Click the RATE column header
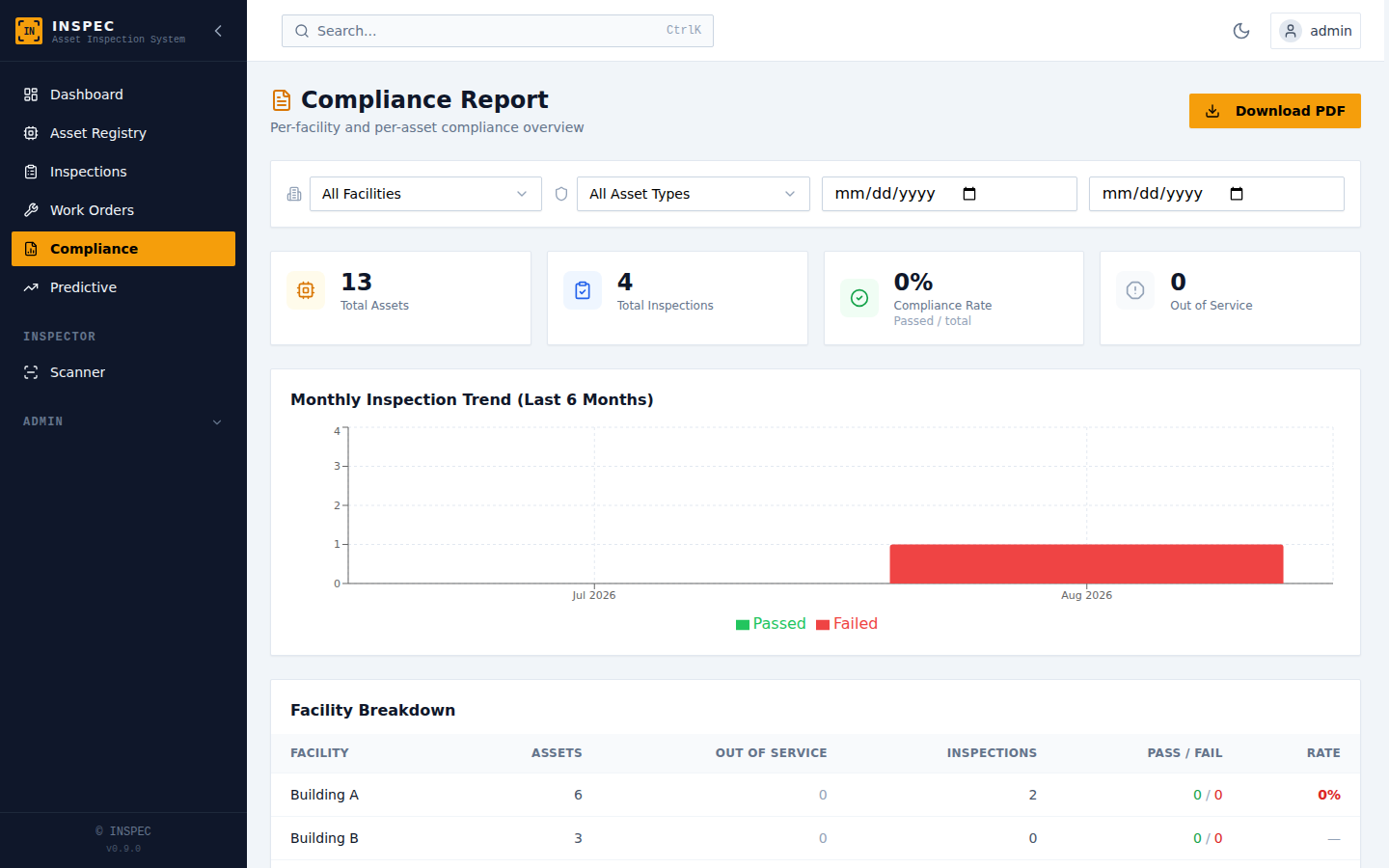1389x868 pixels. (1323, 753)
